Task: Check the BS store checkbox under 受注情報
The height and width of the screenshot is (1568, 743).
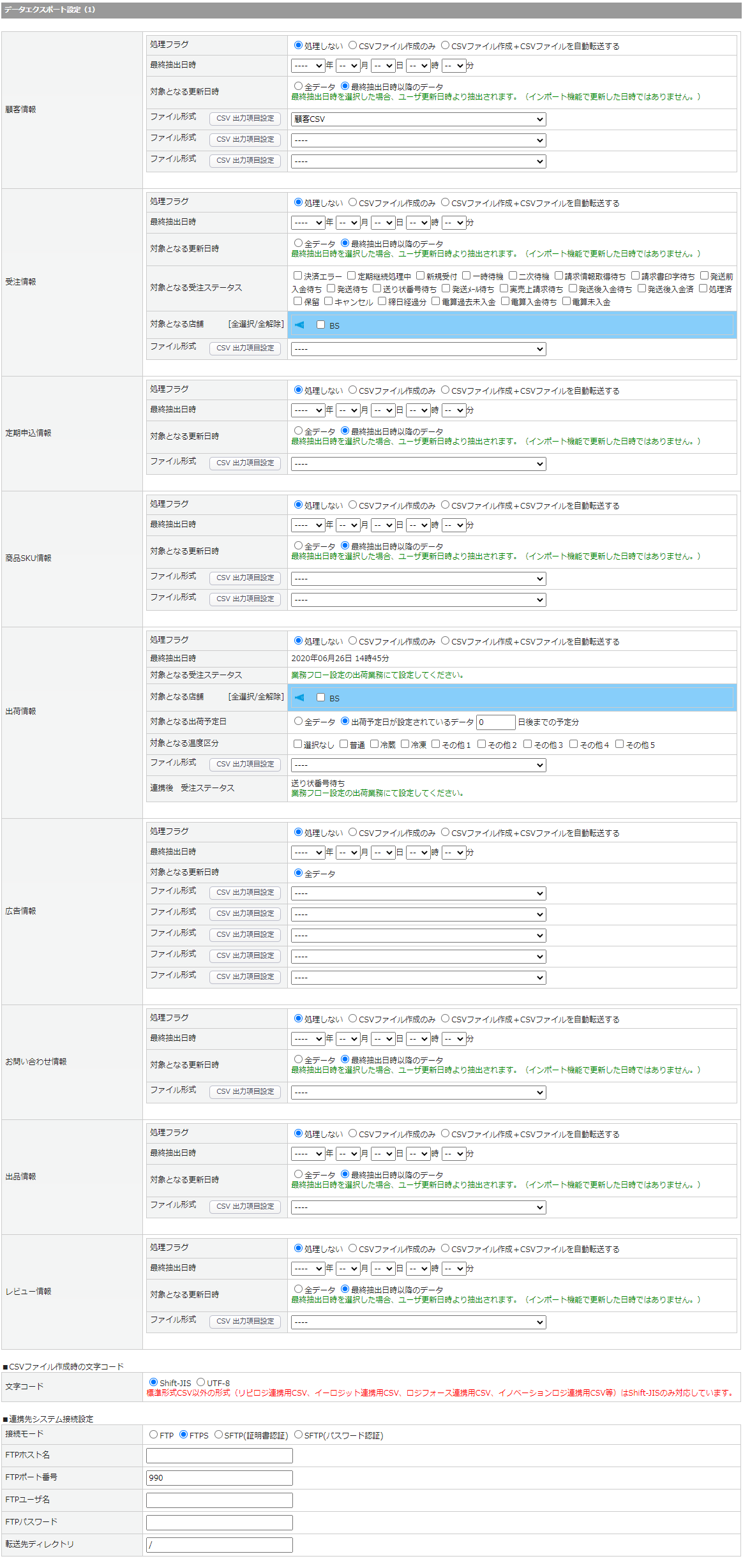Action: pos(321,325)
